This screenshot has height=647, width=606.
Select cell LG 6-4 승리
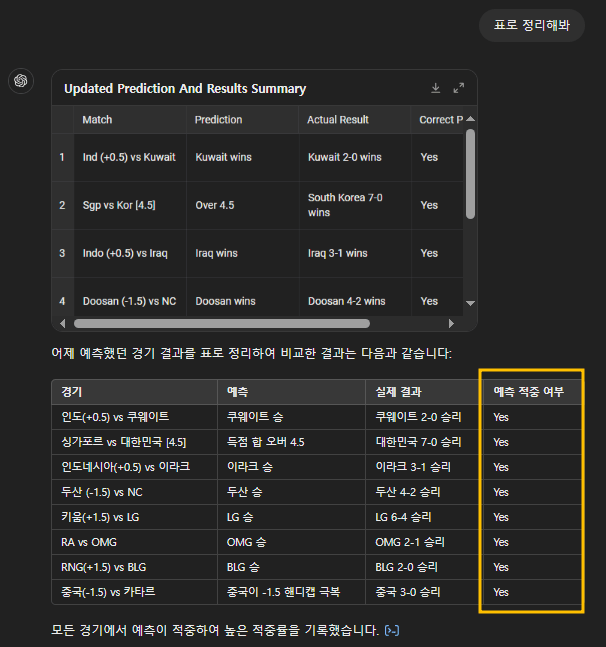pyautogui.click(x=424, y=517)
